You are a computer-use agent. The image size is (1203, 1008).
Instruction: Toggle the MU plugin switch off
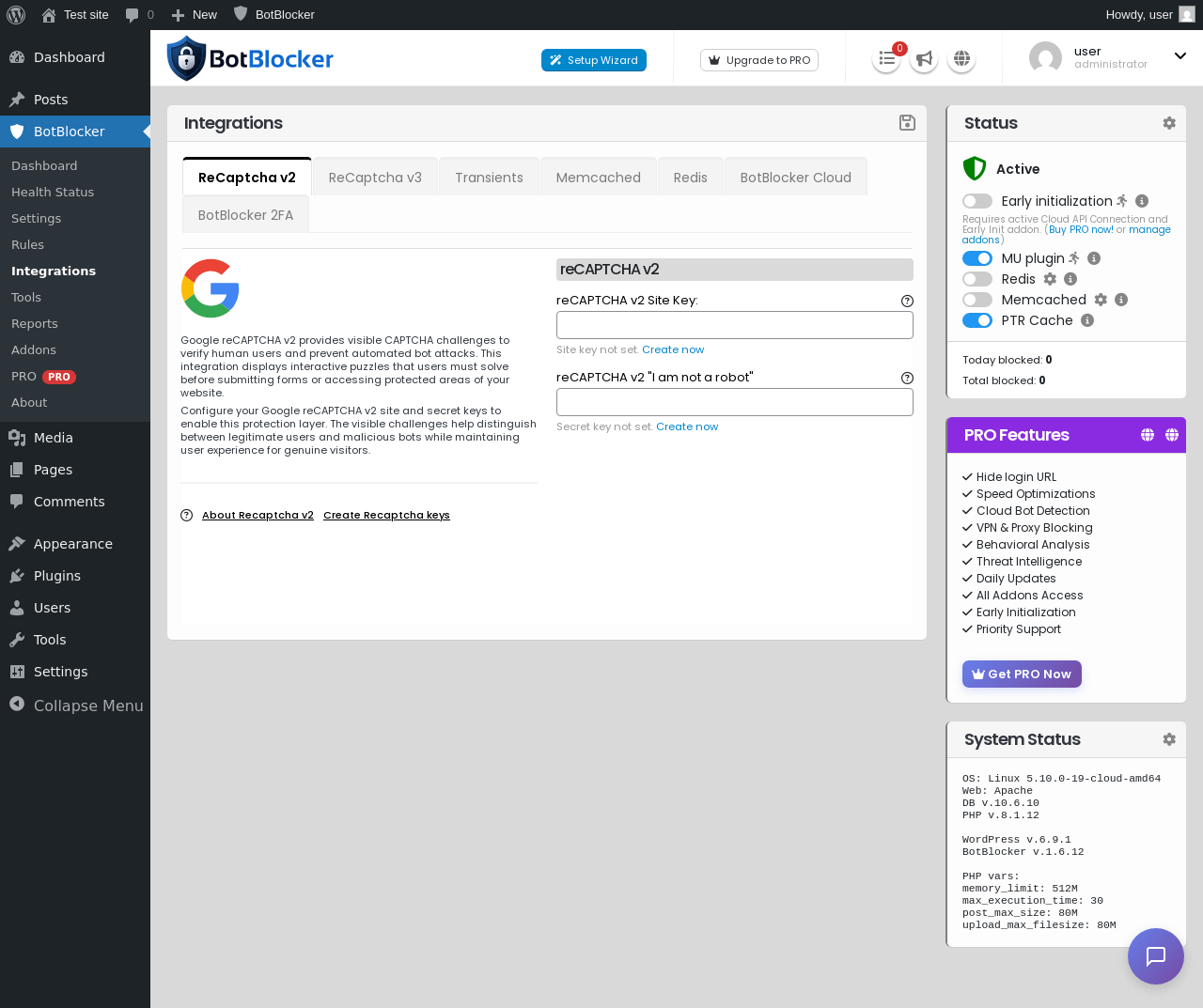coord(977,258)
